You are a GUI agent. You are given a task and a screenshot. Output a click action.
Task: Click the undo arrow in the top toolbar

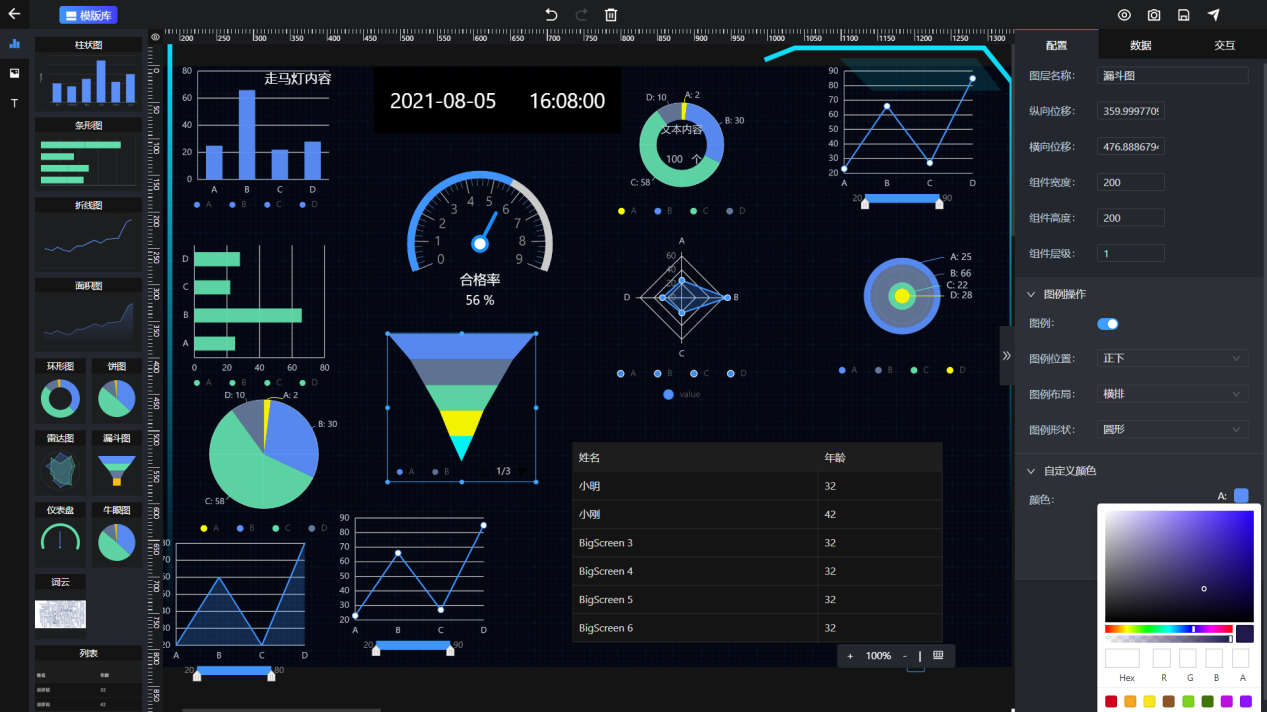pyautogui.click(x=551, y=15)
